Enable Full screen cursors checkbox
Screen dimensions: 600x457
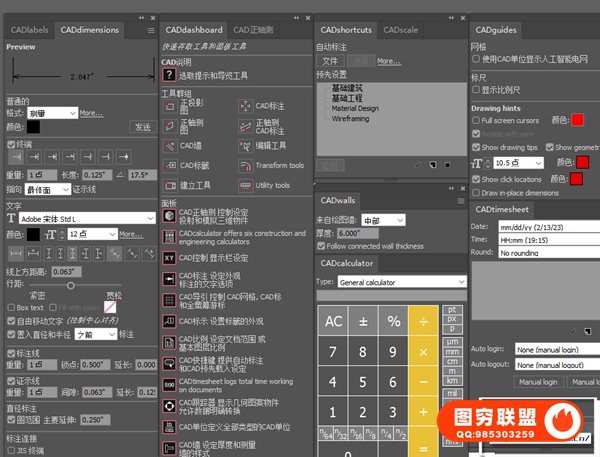pos(477,120)
